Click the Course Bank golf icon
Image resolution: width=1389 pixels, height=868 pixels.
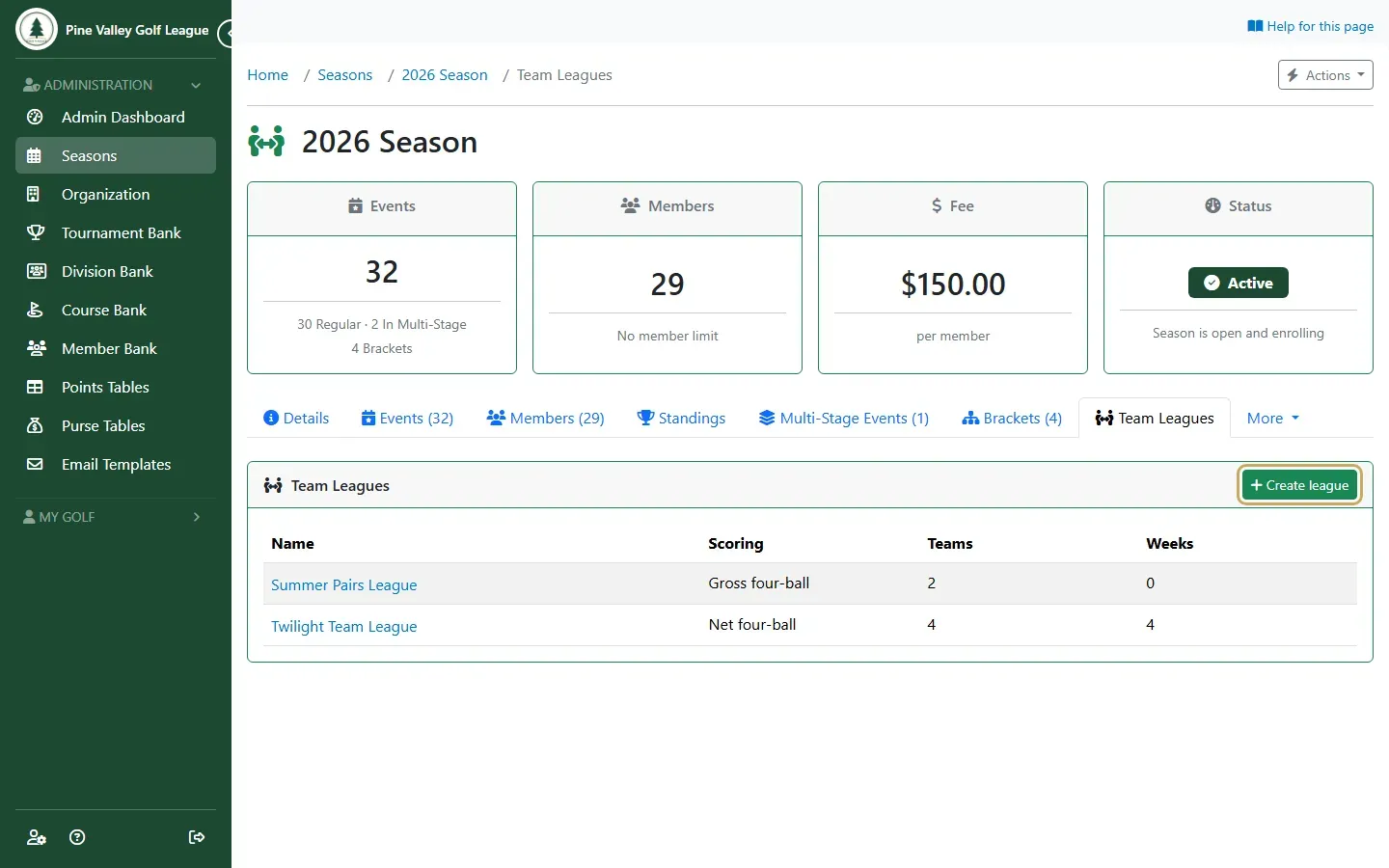[35, 310]
